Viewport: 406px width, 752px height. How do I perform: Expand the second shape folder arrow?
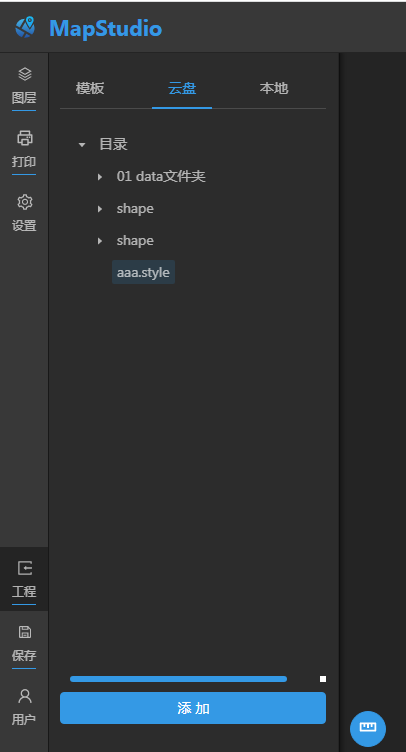point(100,241)
